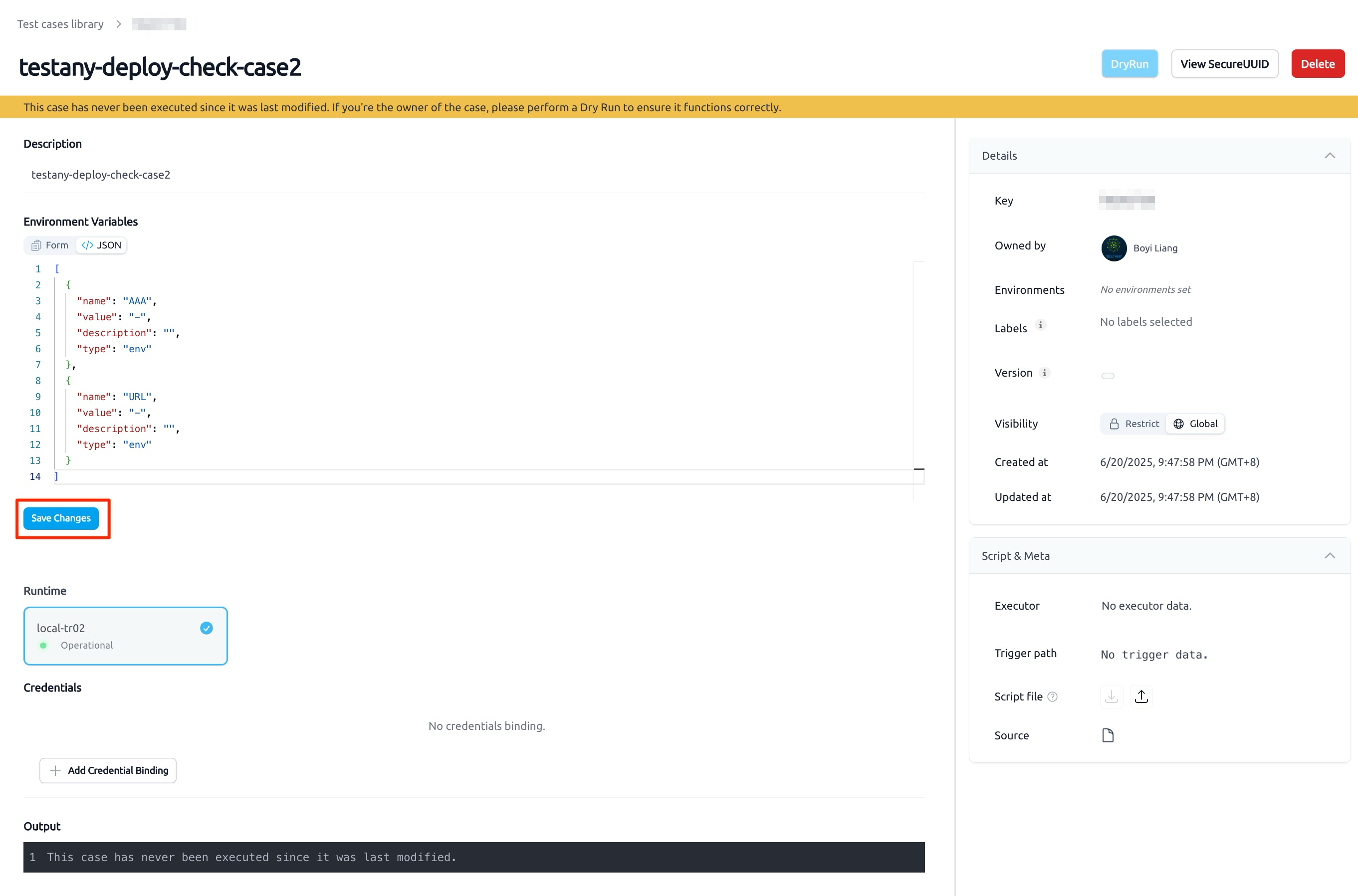Click the Labels info icon

(1040, 325)
